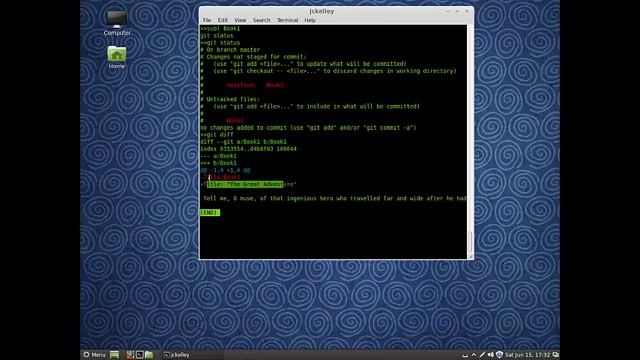Open the Help menu in the terminal
Image resolution: width=640 pixels, height=360 pixels.
tap(310, 20)
